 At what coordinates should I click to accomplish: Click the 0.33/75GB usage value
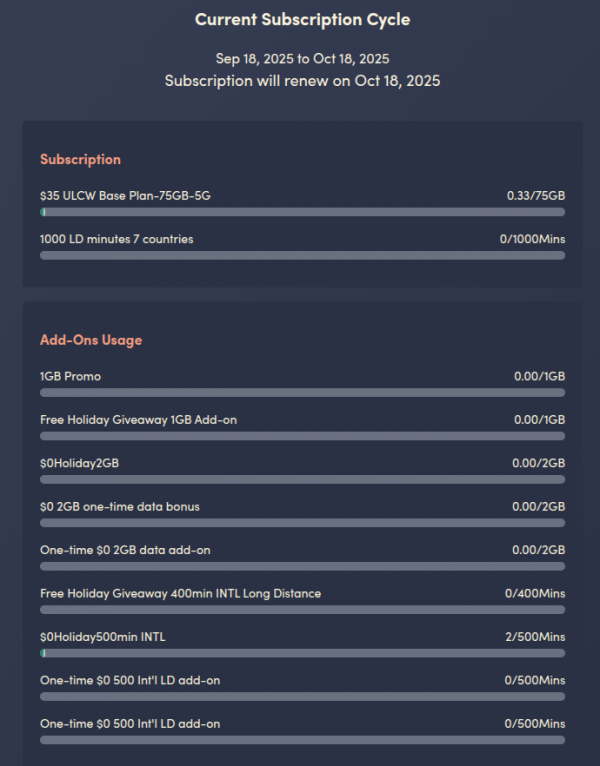(x=535, y=196)
